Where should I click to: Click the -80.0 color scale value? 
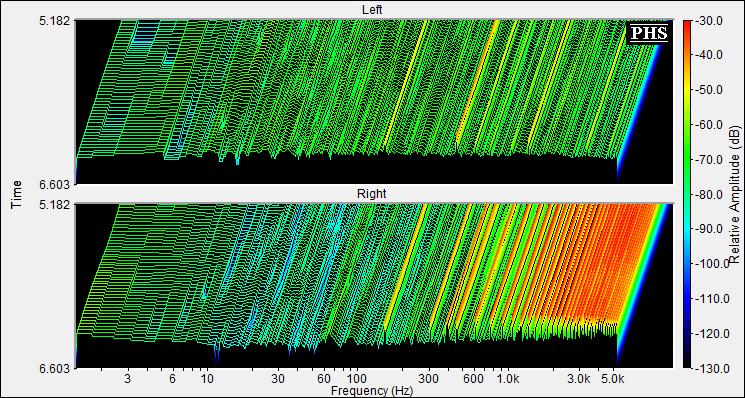[x=709, y=194]
